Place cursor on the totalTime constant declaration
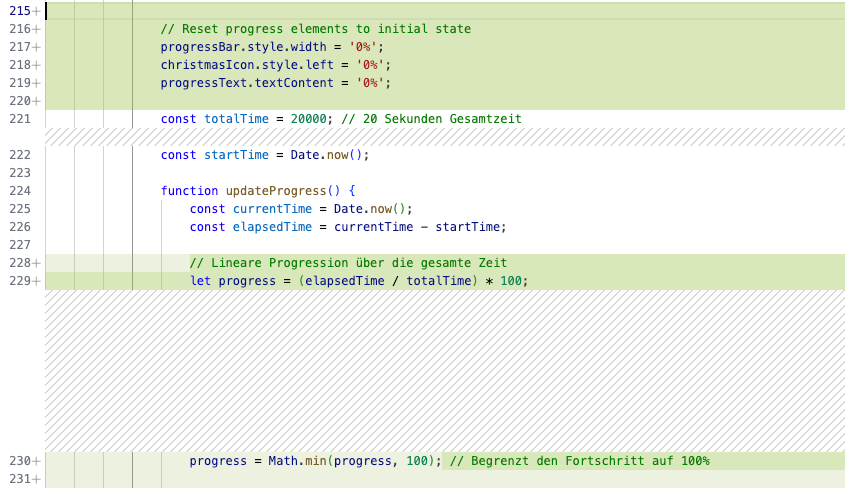The height and width of the screenshot is (488, 845). coord(236,119)
